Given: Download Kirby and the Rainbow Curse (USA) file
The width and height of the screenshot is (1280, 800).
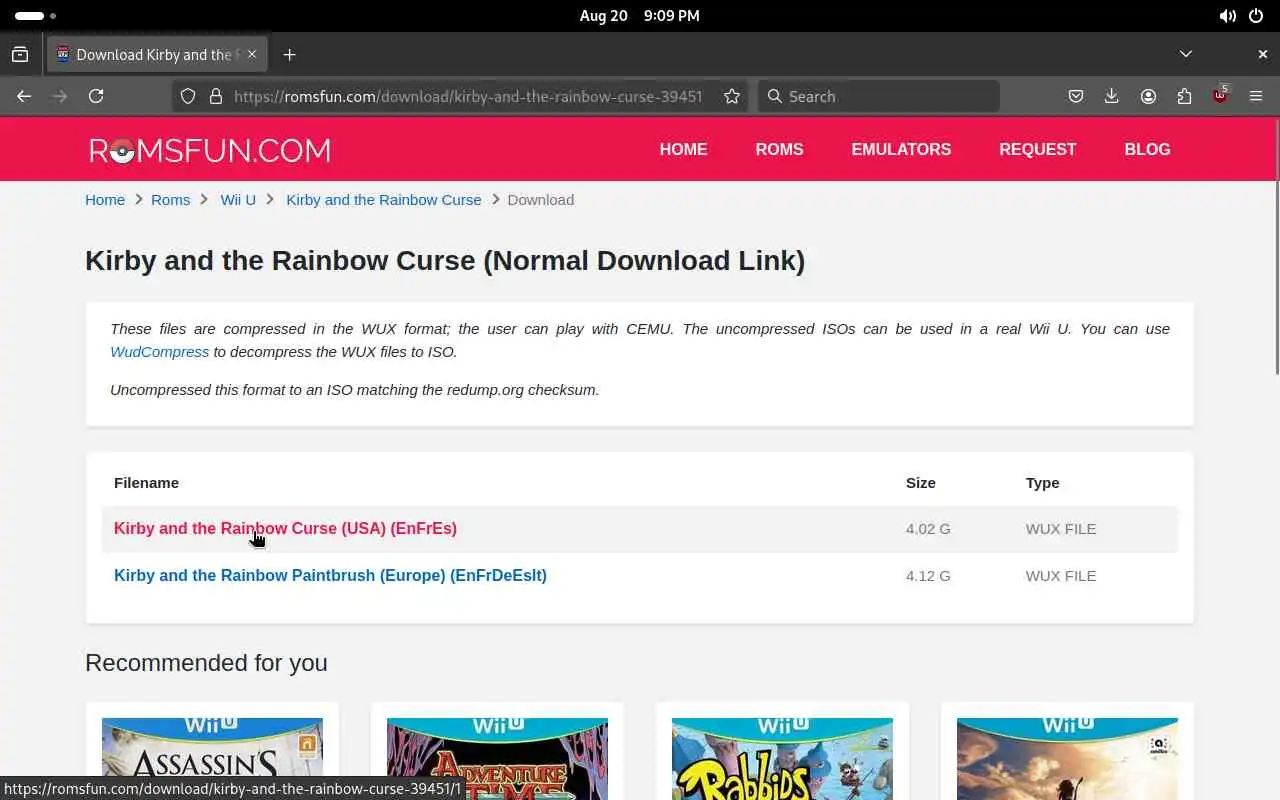Looking at the screenshot, I should [285, 528].
